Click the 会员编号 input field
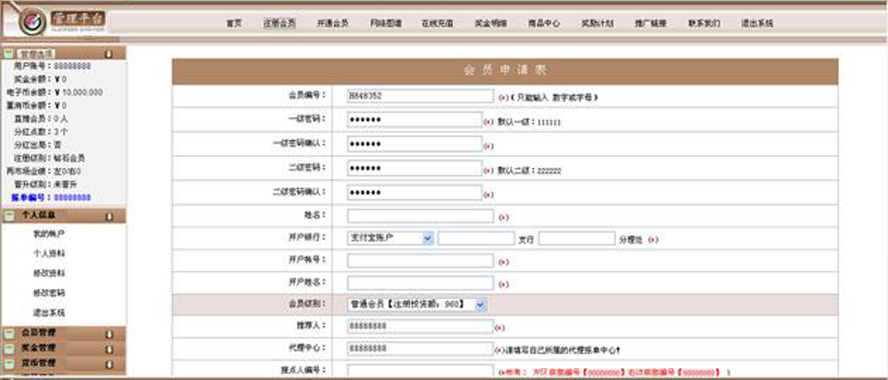888x380 pixels. [420, 96]
